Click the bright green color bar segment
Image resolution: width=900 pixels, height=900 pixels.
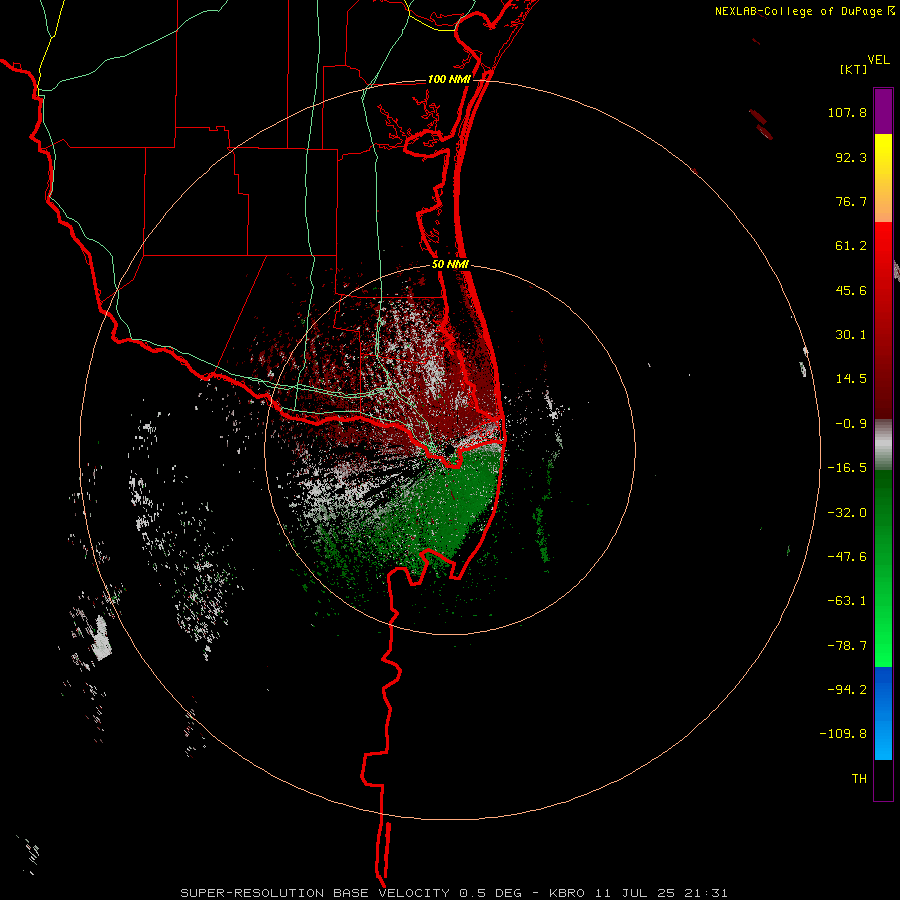(883, 568)
